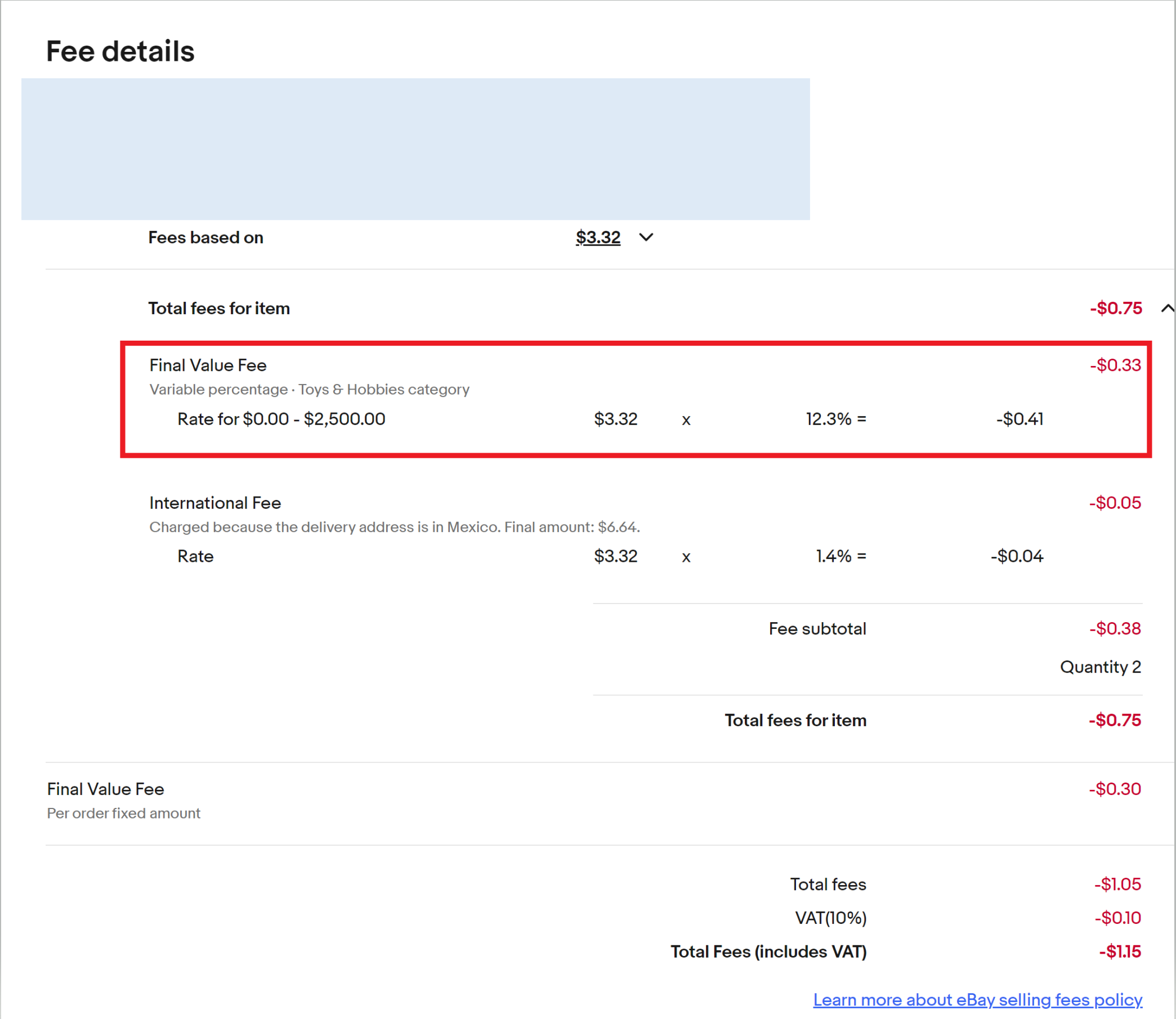This screenshot has height=1019, width=1176.
Task: Click the Quantity 2 text
Action: point(1100,667)
